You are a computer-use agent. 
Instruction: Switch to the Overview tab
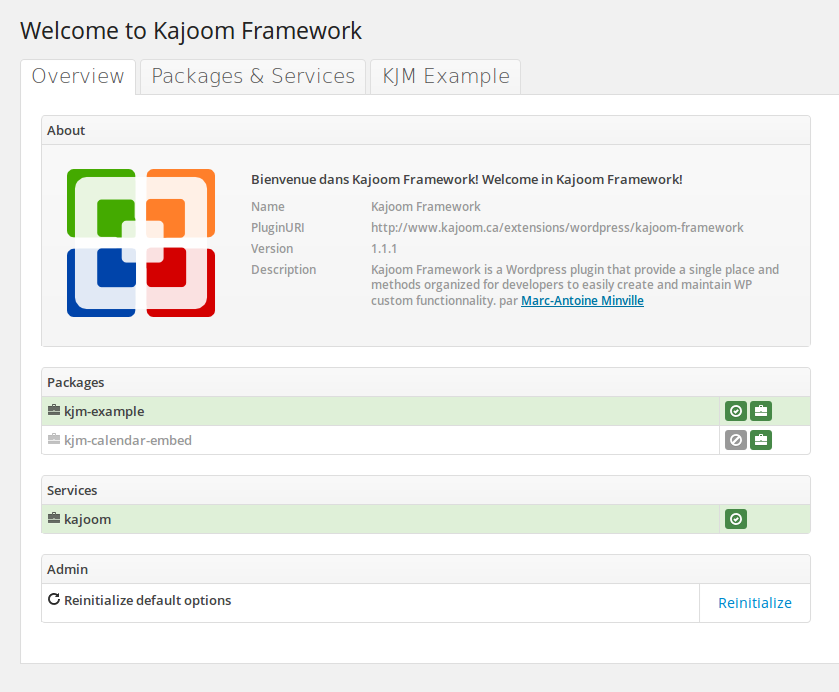pos(78,77)
